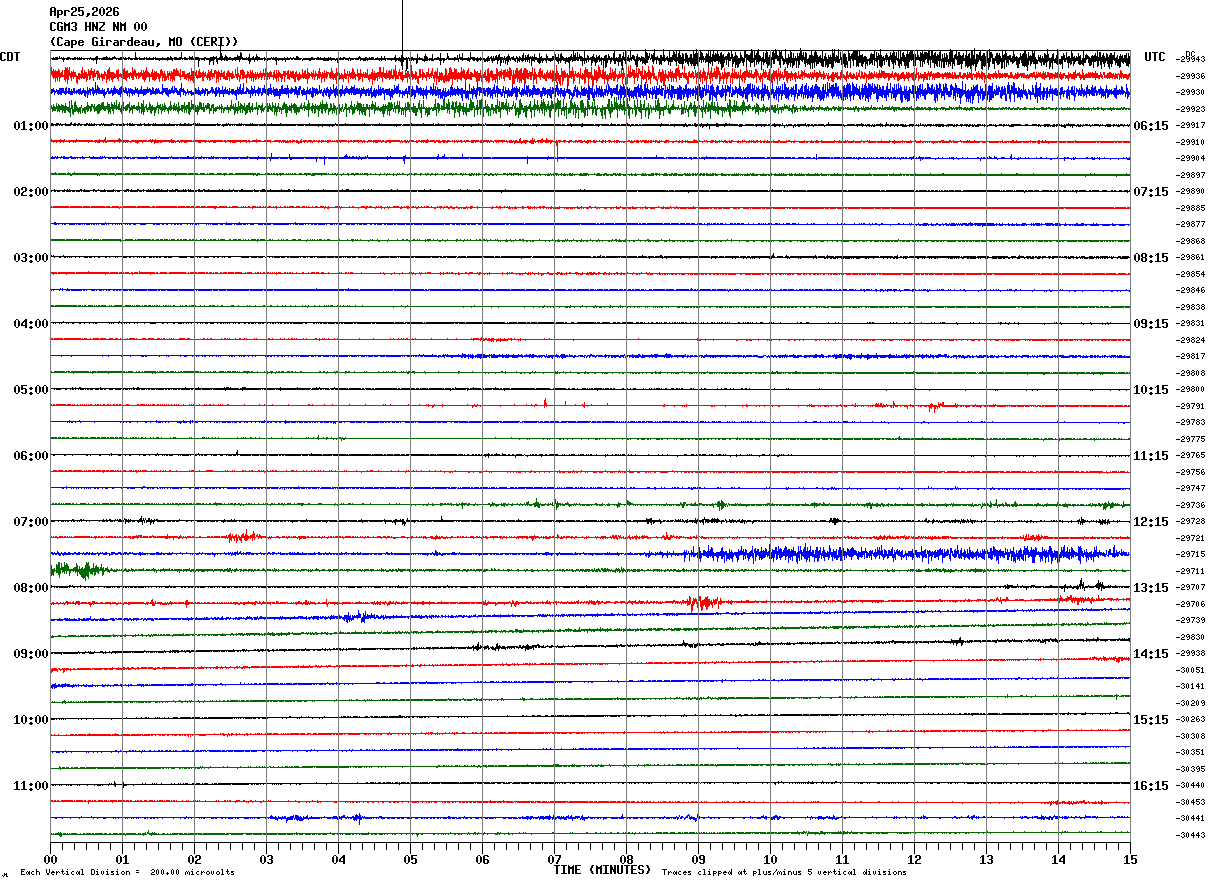
Task: Click the station code 'CGM3 HNZ NM 00'
Action: tap(98, 27)
